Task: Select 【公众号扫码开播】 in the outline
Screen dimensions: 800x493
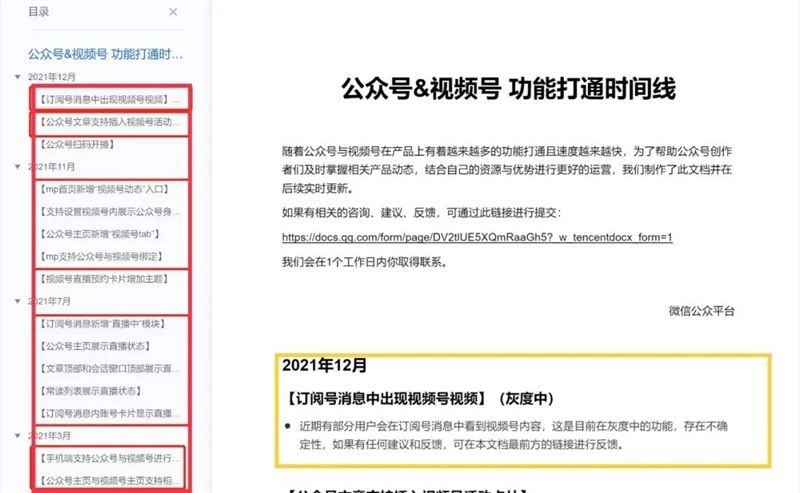Action: 78,144
